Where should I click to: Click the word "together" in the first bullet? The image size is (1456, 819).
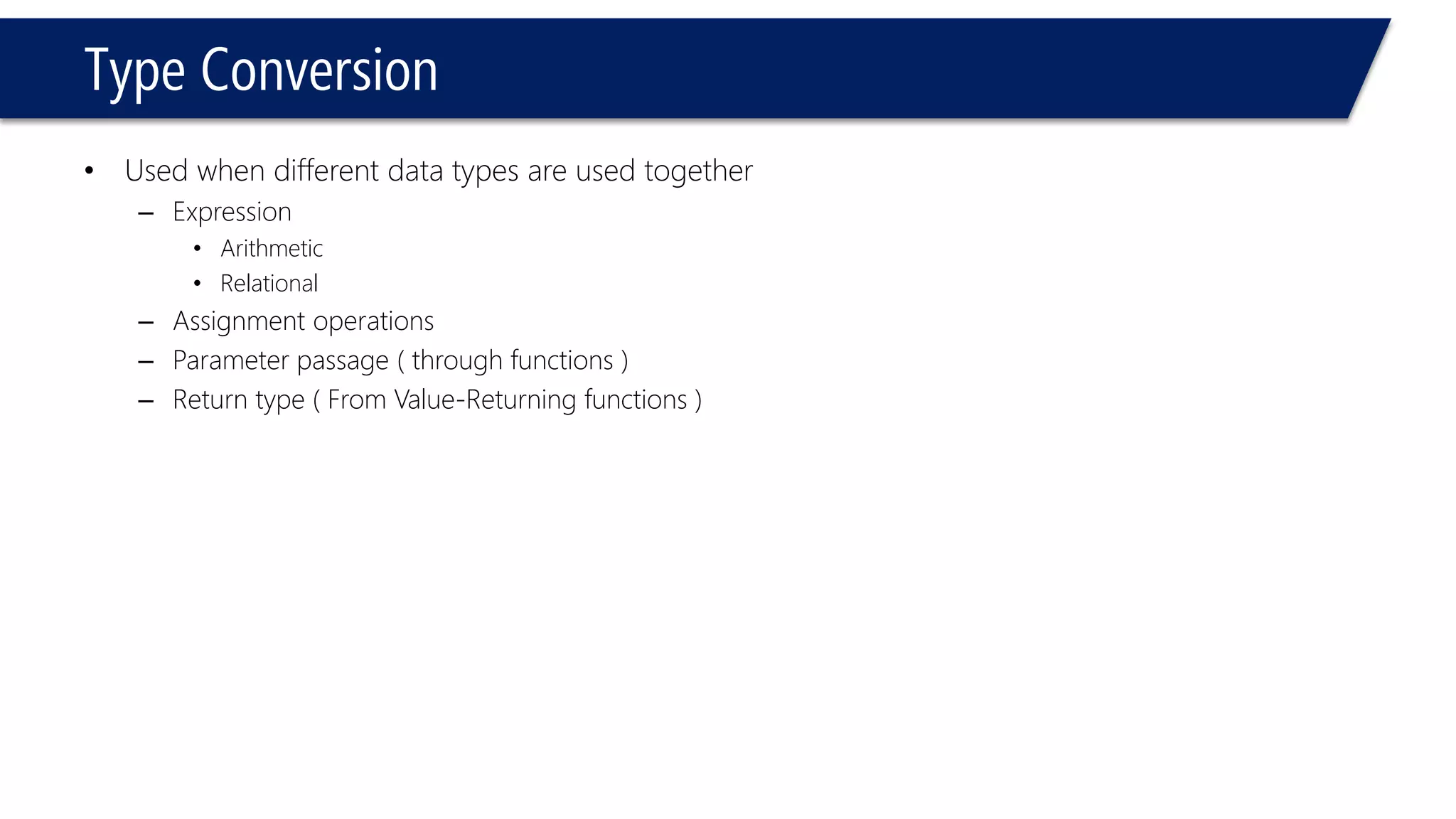tap(698, 171)
